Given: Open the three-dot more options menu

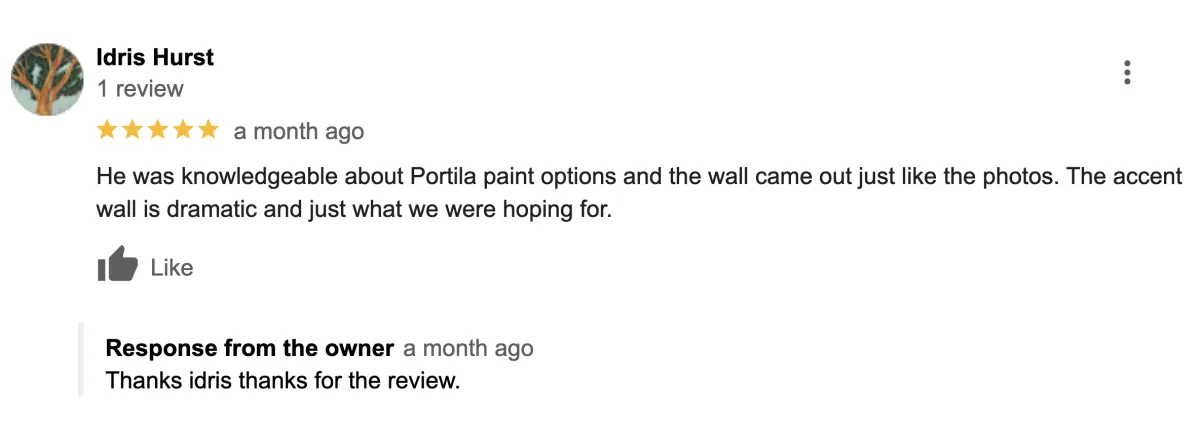Looking at the screenshot, I should pyautogui.click(x=1127, y=73).
